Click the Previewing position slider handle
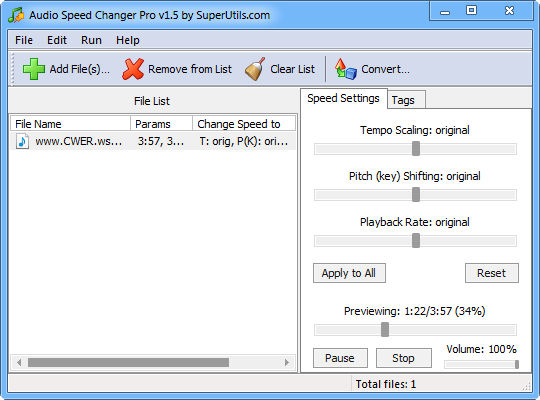Viewport: 540px width, 400px height. [x=385, y=329]
